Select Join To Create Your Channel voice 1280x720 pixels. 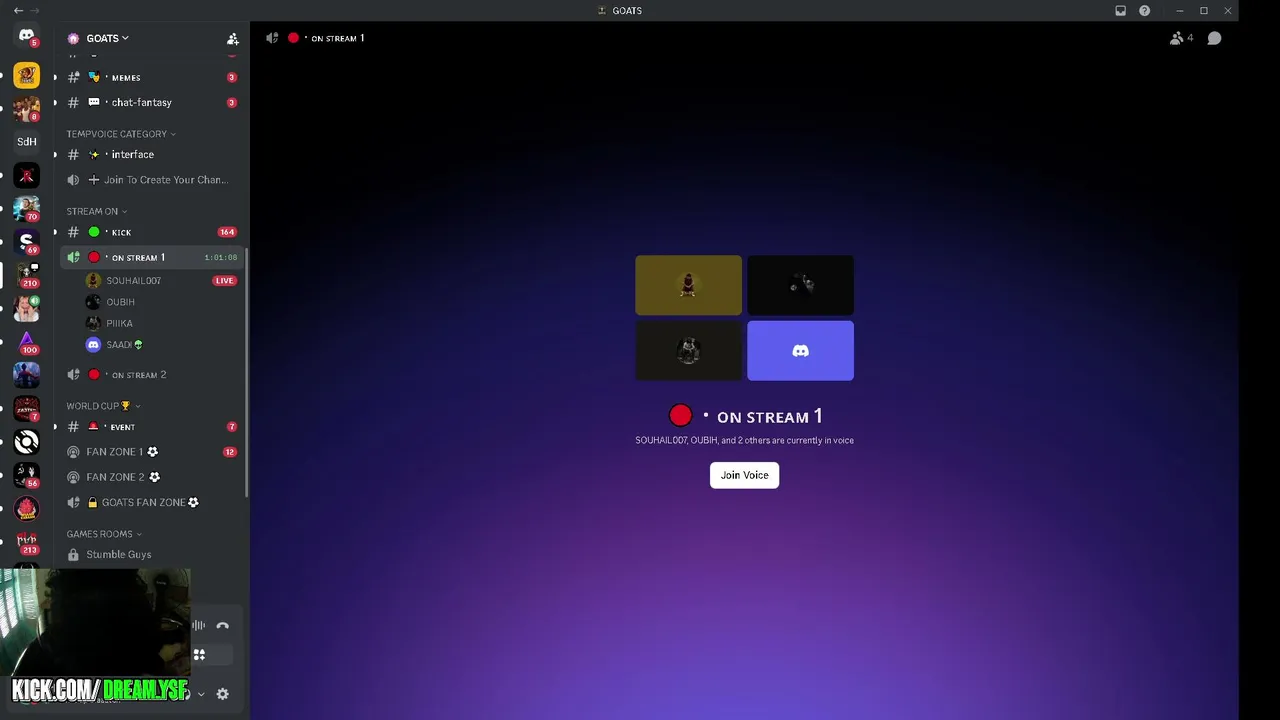[150, 180]
